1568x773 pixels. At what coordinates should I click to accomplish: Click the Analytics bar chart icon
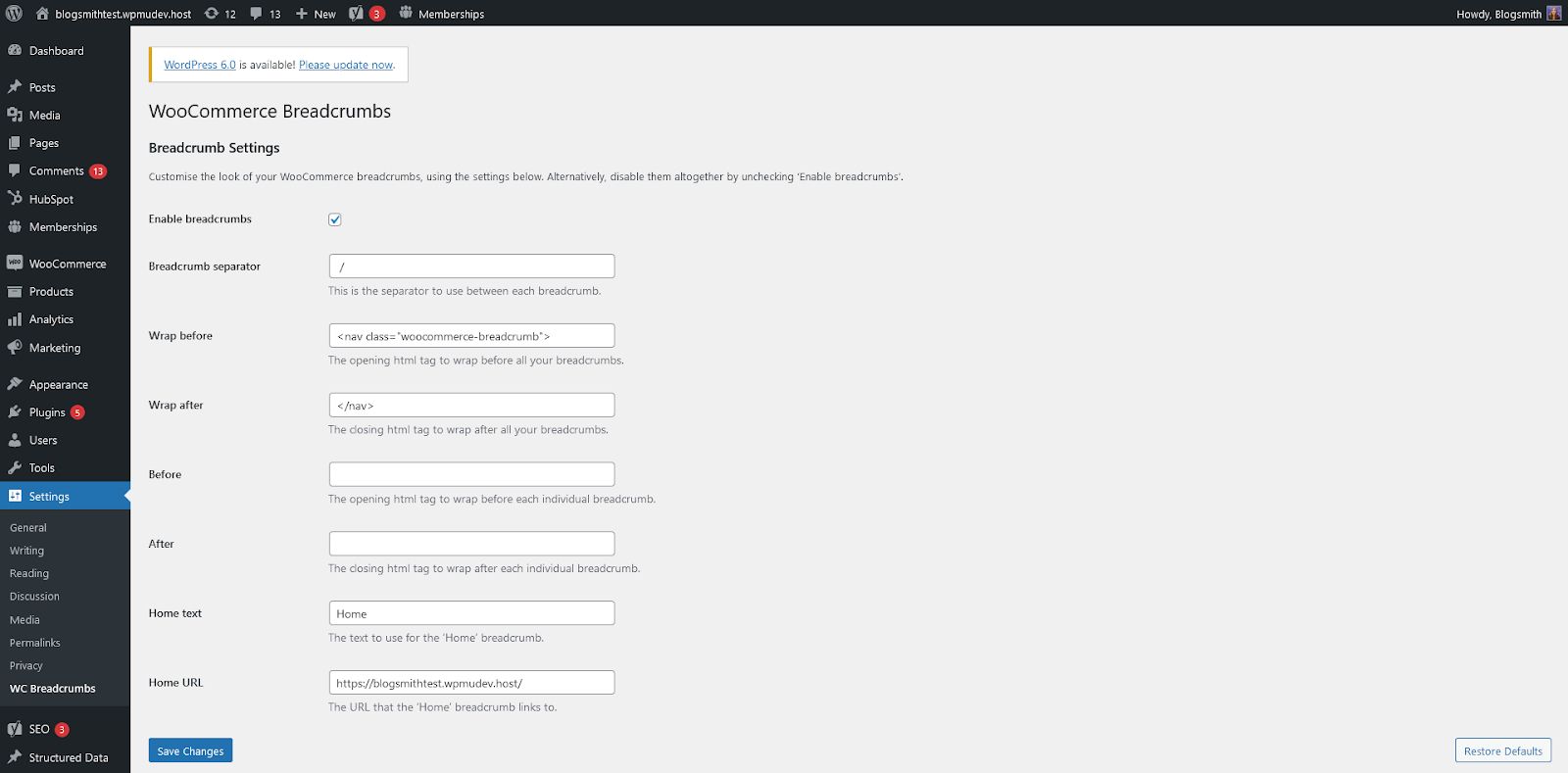(15, 319)
